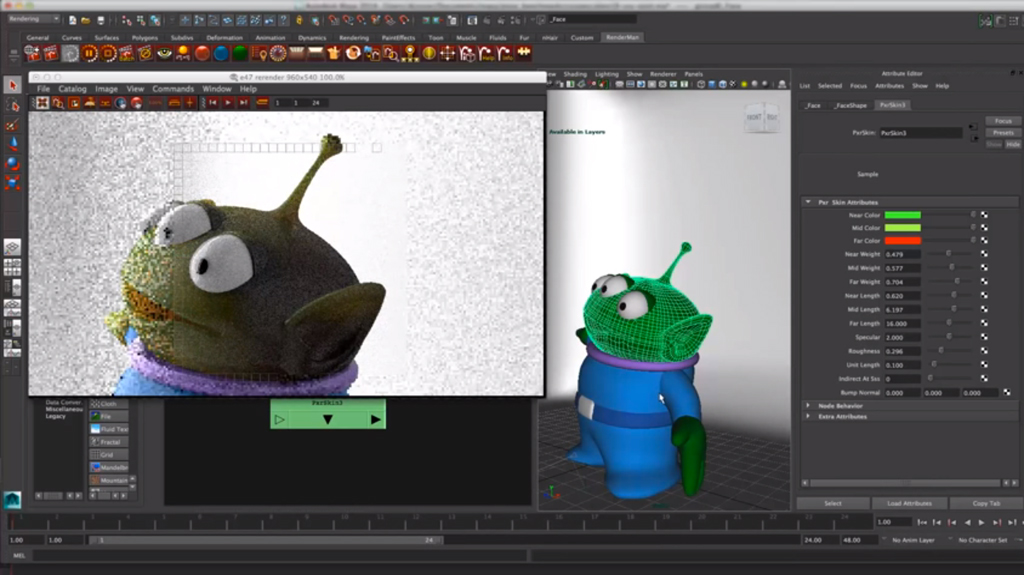Open the Rendering menu set dropdown
The image size is (1024, 575).
[x=32, y=19]
